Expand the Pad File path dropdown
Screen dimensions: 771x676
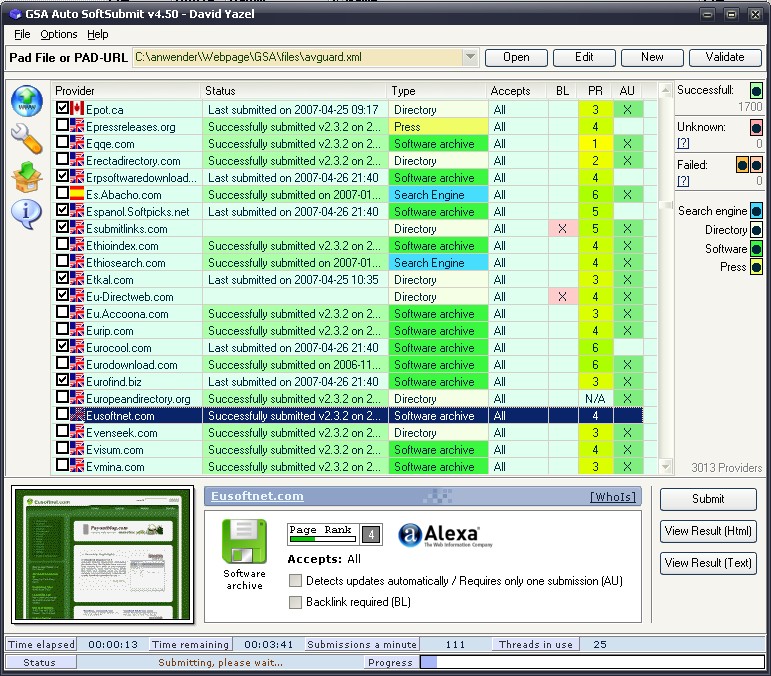(x=471, y=57)
